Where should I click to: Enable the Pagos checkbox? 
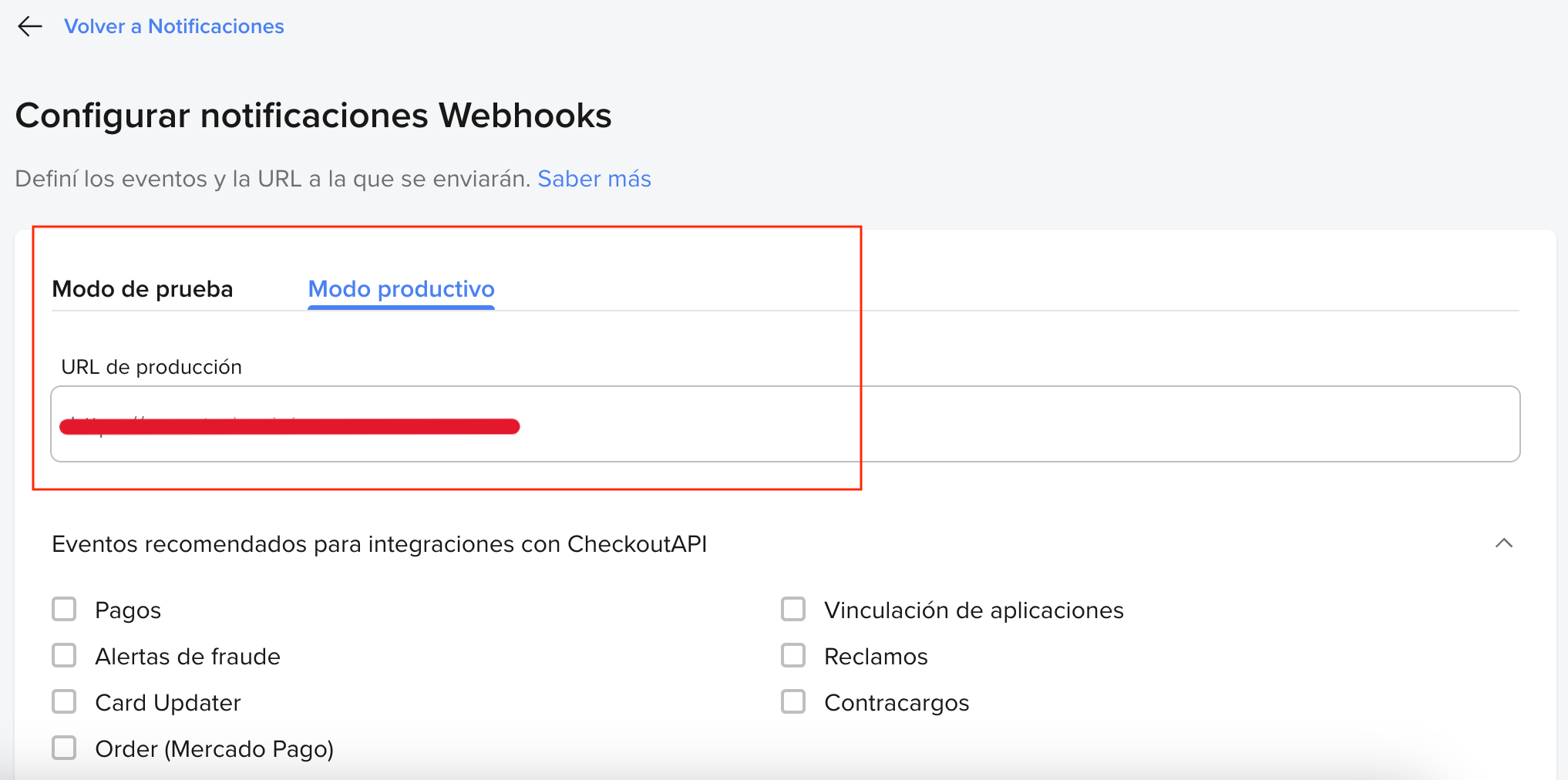click(x=64, y=609)
